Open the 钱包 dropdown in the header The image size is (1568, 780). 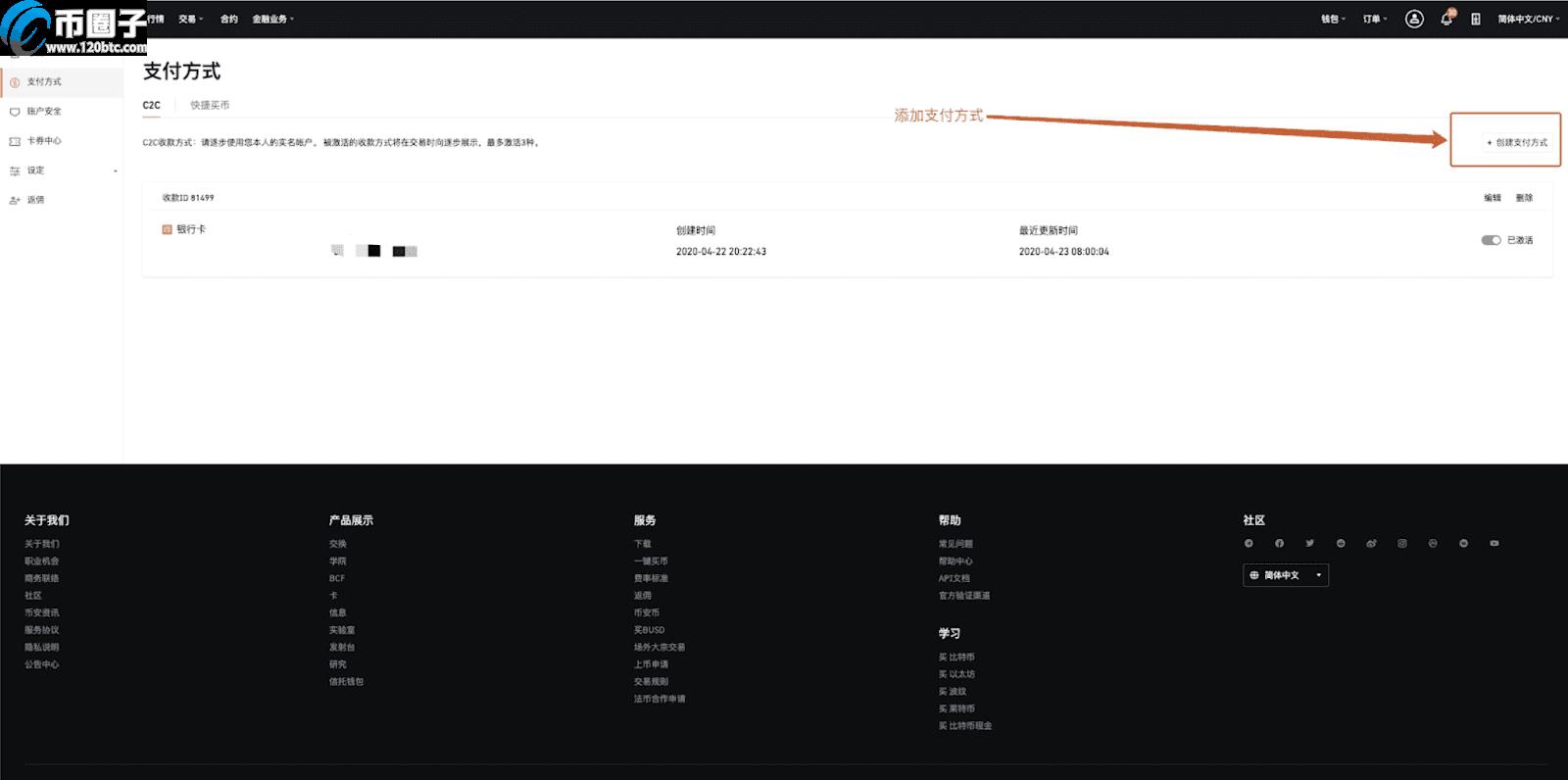click(x=1333, y=19)
